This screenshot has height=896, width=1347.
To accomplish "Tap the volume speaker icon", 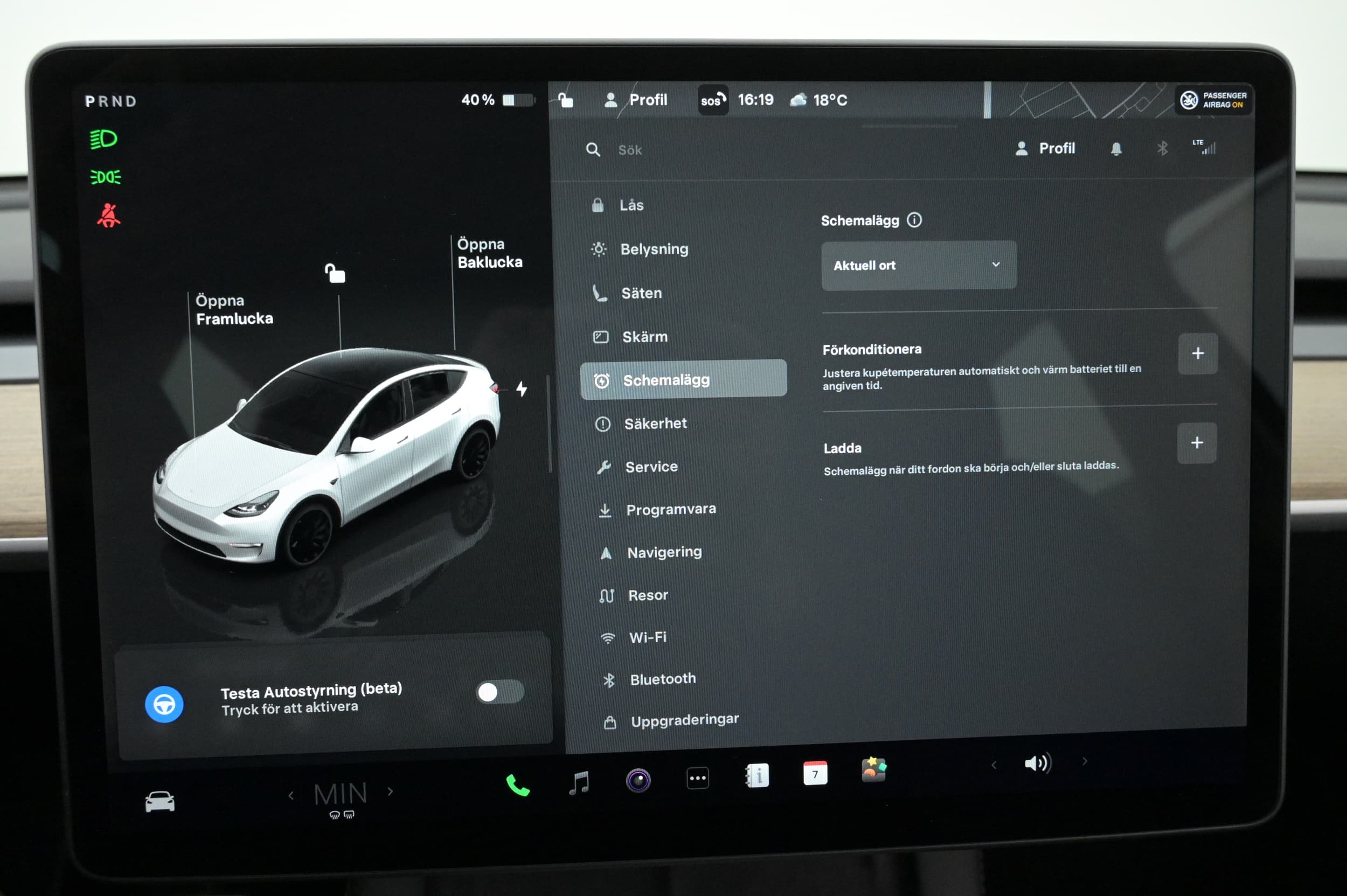I will (1038, 763).
